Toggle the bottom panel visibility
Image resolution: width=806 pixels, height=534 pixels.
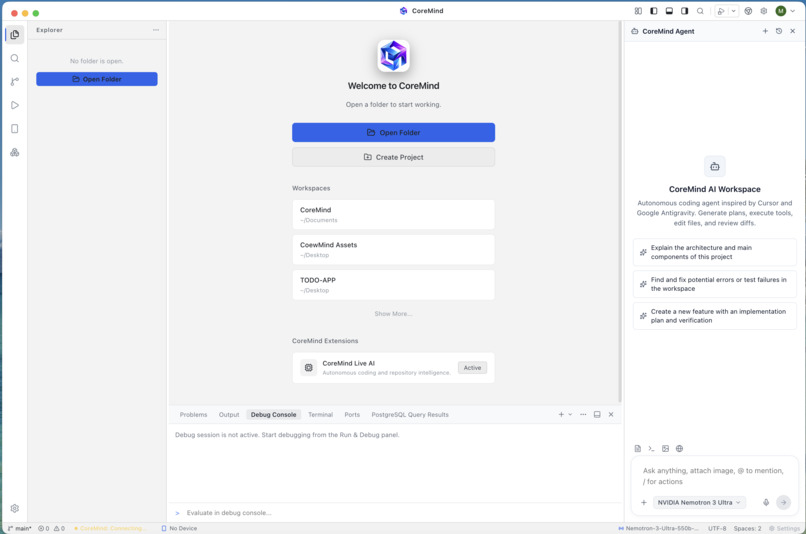pyautogui.click(x=669, y=11)
